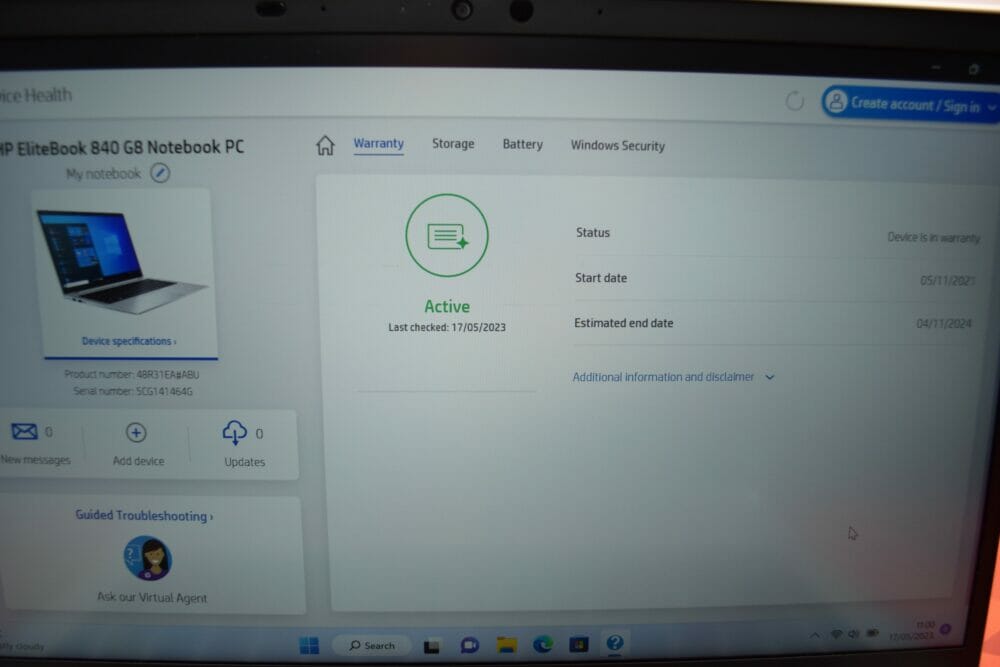Check Updates cloud download icon
The height and width of the screenshot is (667, 1000).
235,432
